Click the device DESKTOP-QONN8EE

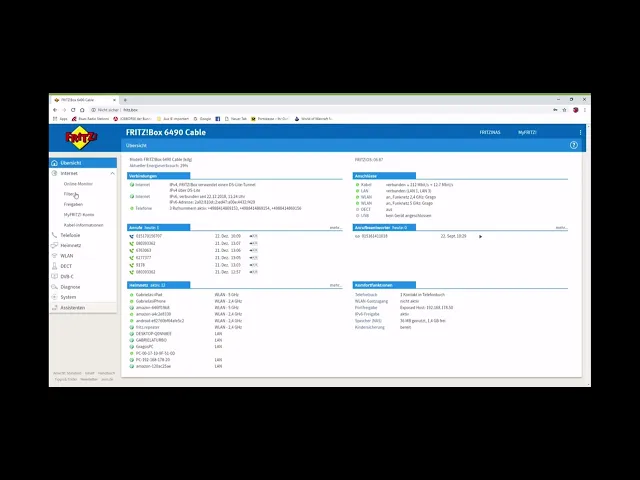pyautogui.click(x=153, y=334)
